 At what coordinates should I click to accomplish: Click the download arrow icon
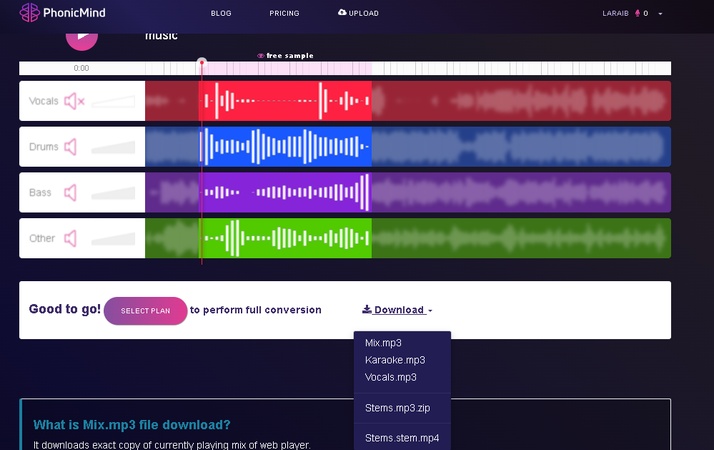point(367,309)
